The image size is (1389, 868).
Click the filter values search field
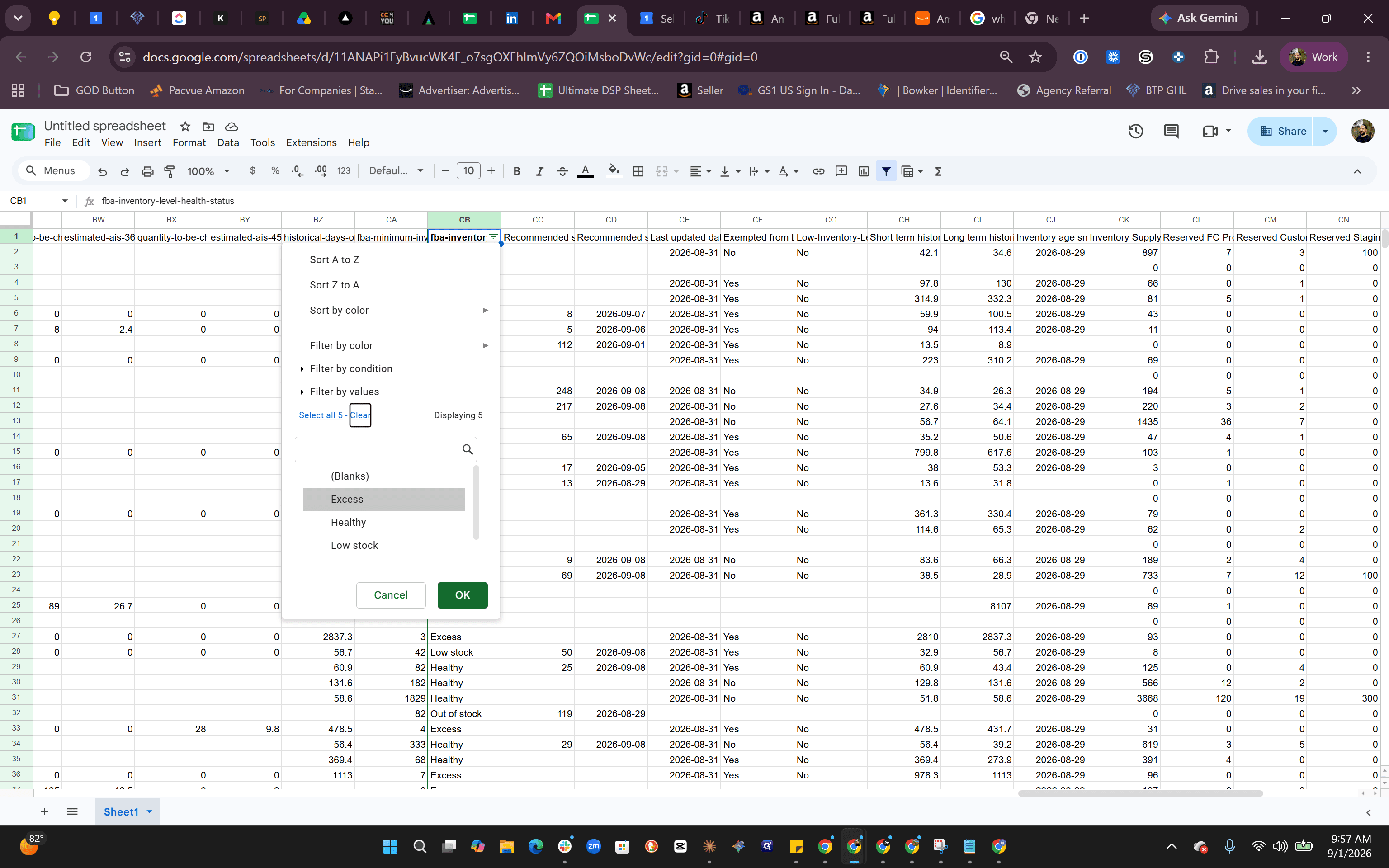pyautogui.click(x=385, y=449)
